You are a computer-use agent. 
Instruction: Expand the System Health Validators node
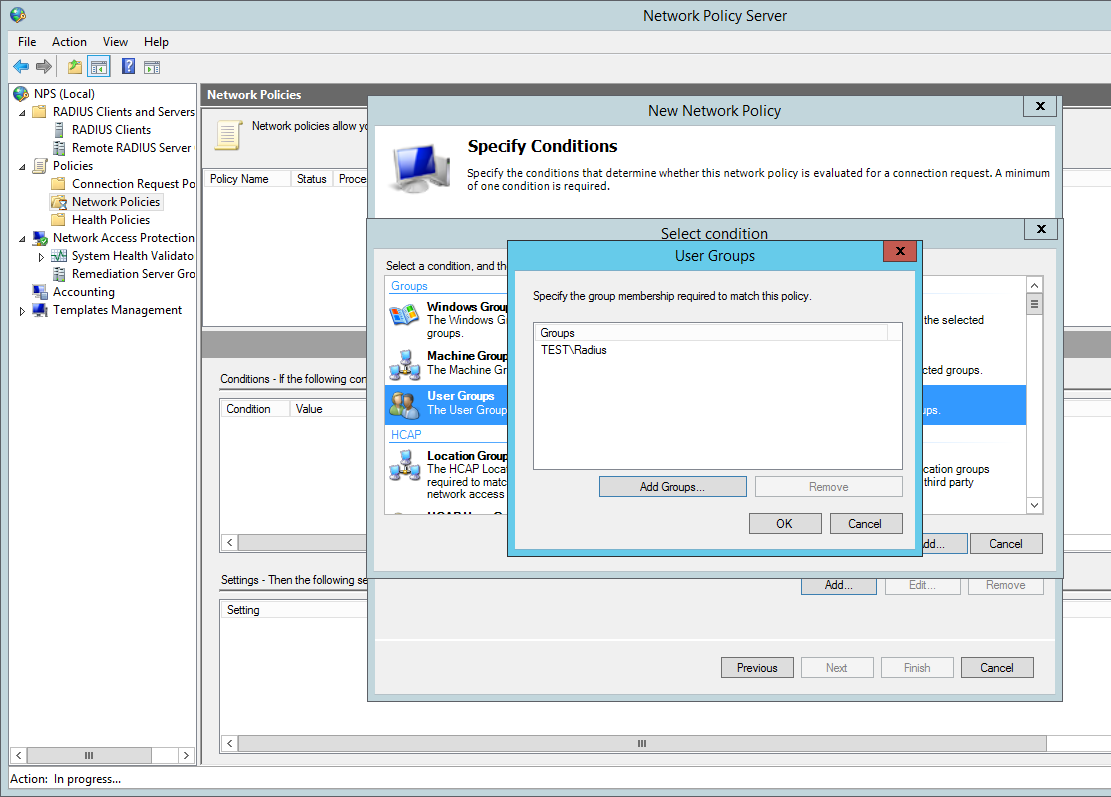coord(41,256)
